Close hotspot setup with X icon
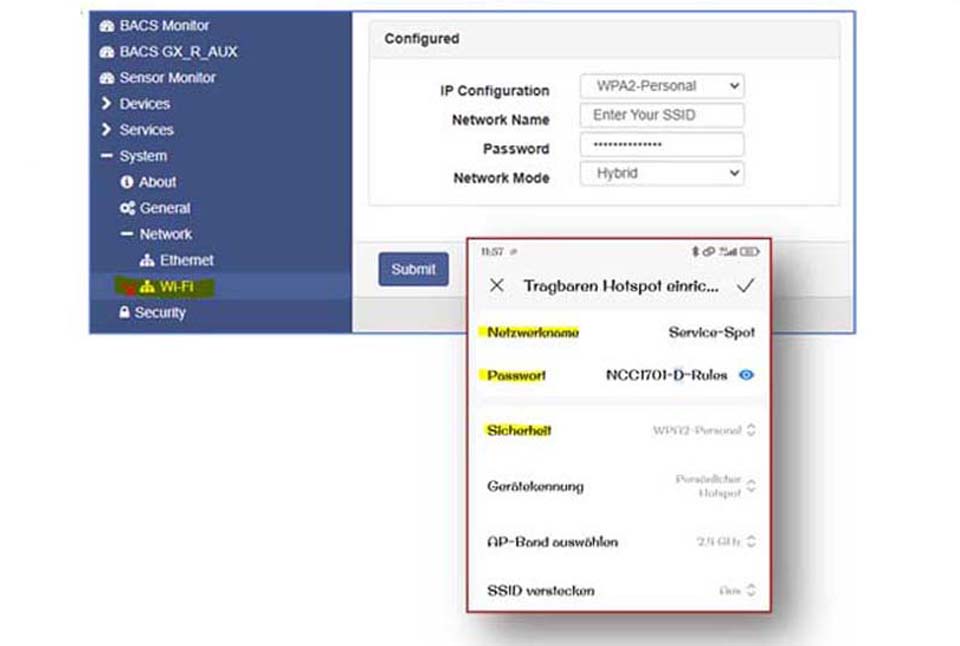The width and height of the screenshot is (960, 646). pos(497,286)
